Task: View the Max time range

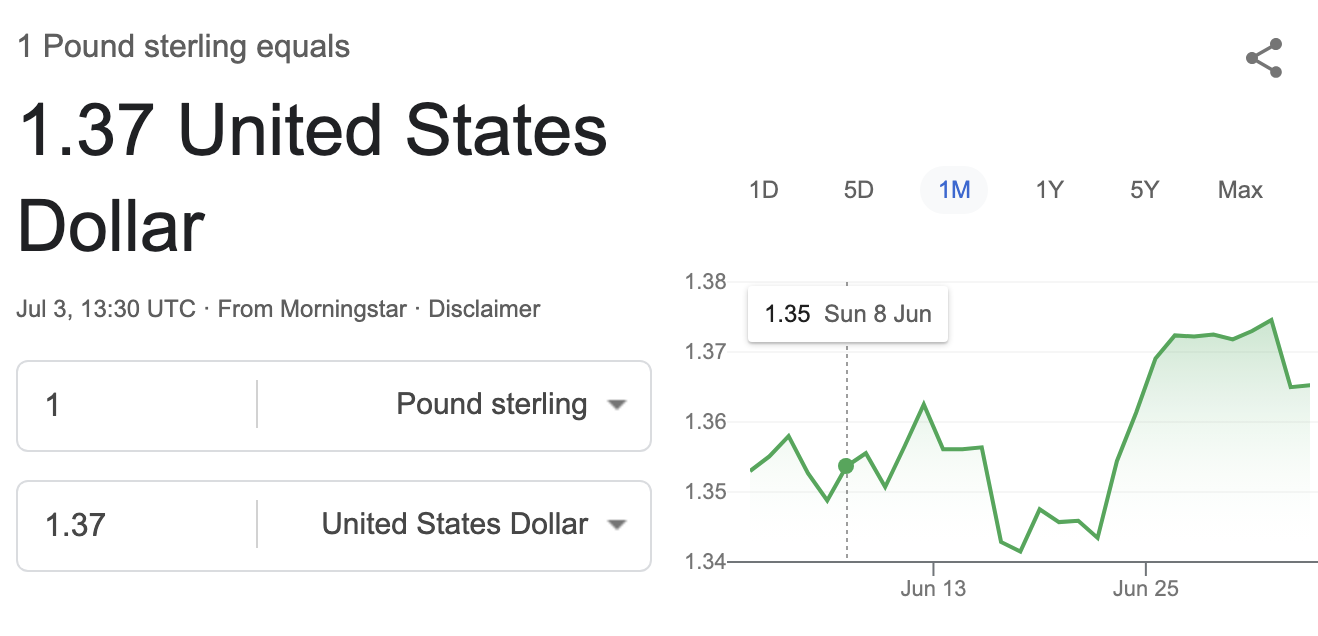Action: (x=1240, y=190)
